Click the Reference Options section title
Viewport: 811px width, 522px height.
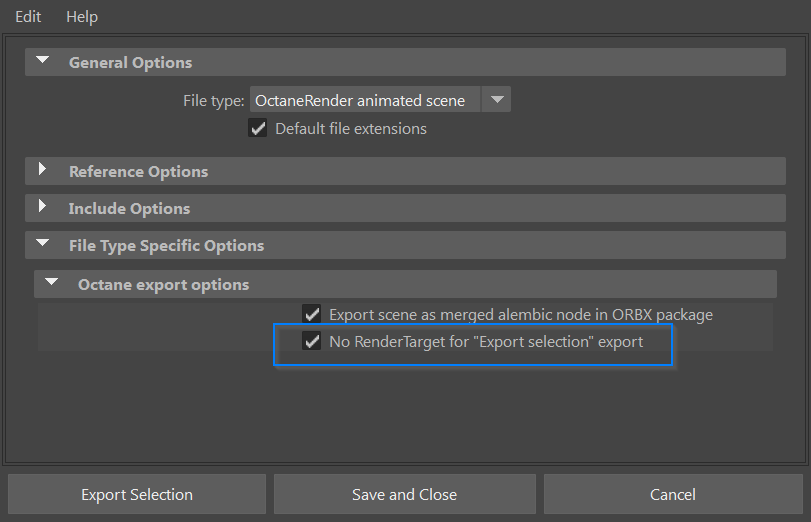[x=138, y=171]
